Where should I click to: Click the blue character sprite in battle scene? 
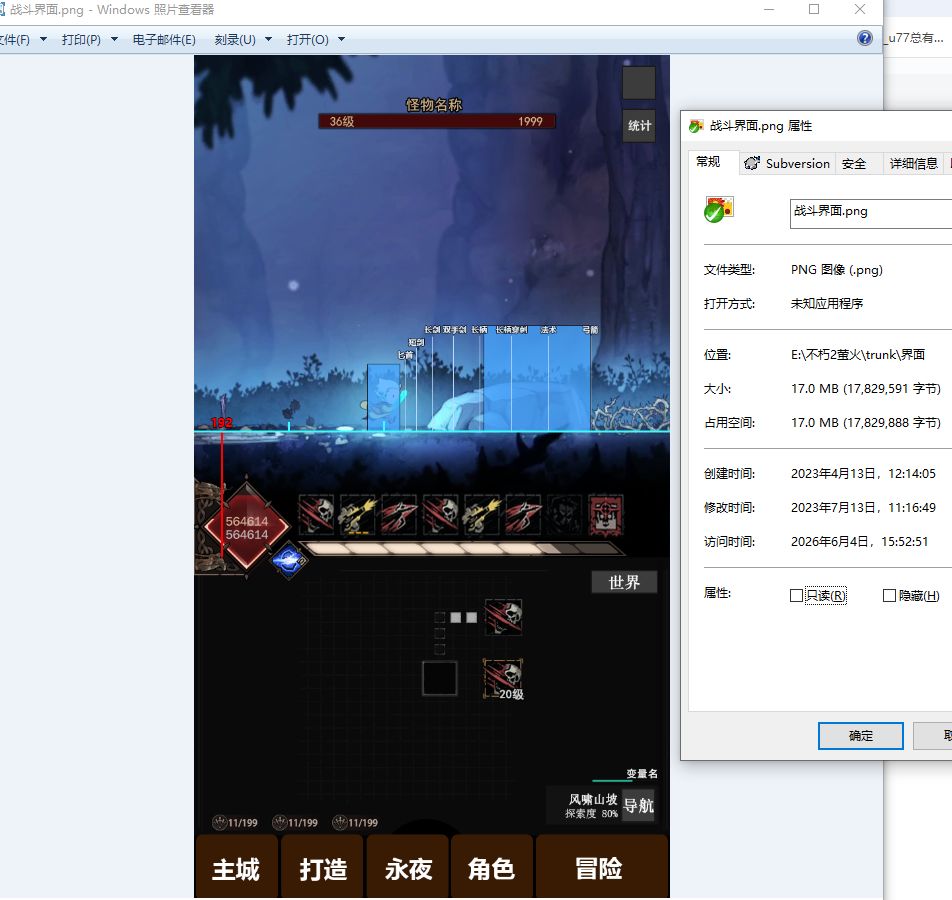[384, 397]
